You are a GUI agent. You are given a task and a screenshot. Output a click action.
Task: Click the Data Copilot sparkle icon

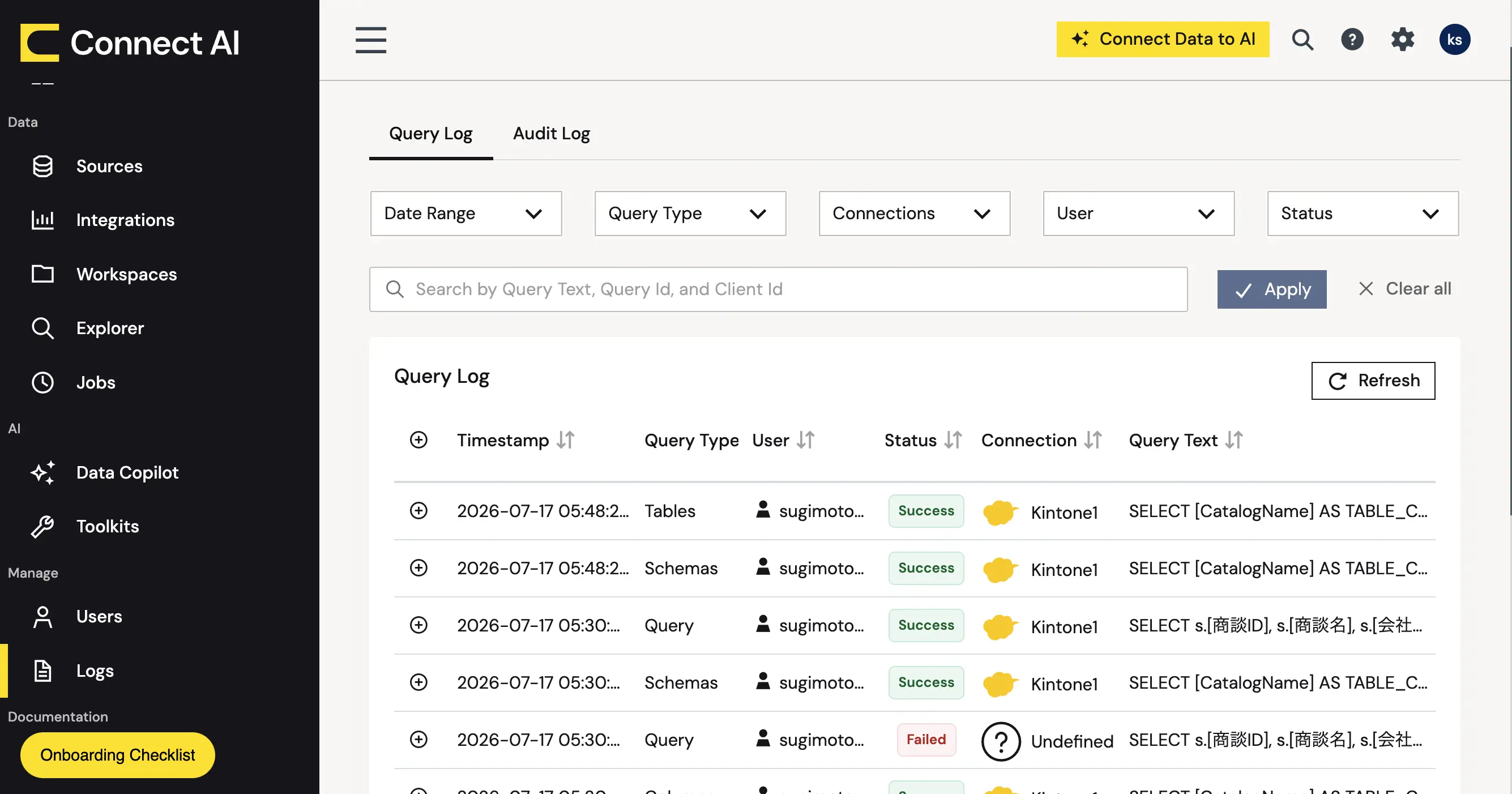coord(42,472)
